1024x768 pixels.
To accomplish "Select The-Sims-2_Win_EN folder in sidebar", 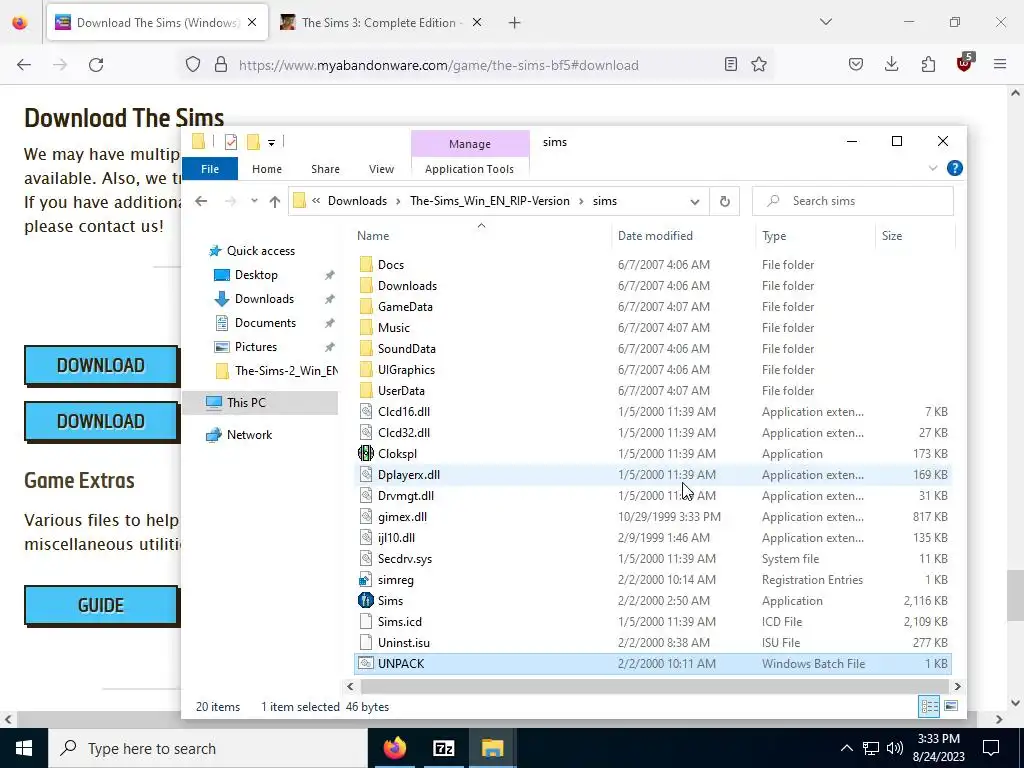I will coord(286,371).
